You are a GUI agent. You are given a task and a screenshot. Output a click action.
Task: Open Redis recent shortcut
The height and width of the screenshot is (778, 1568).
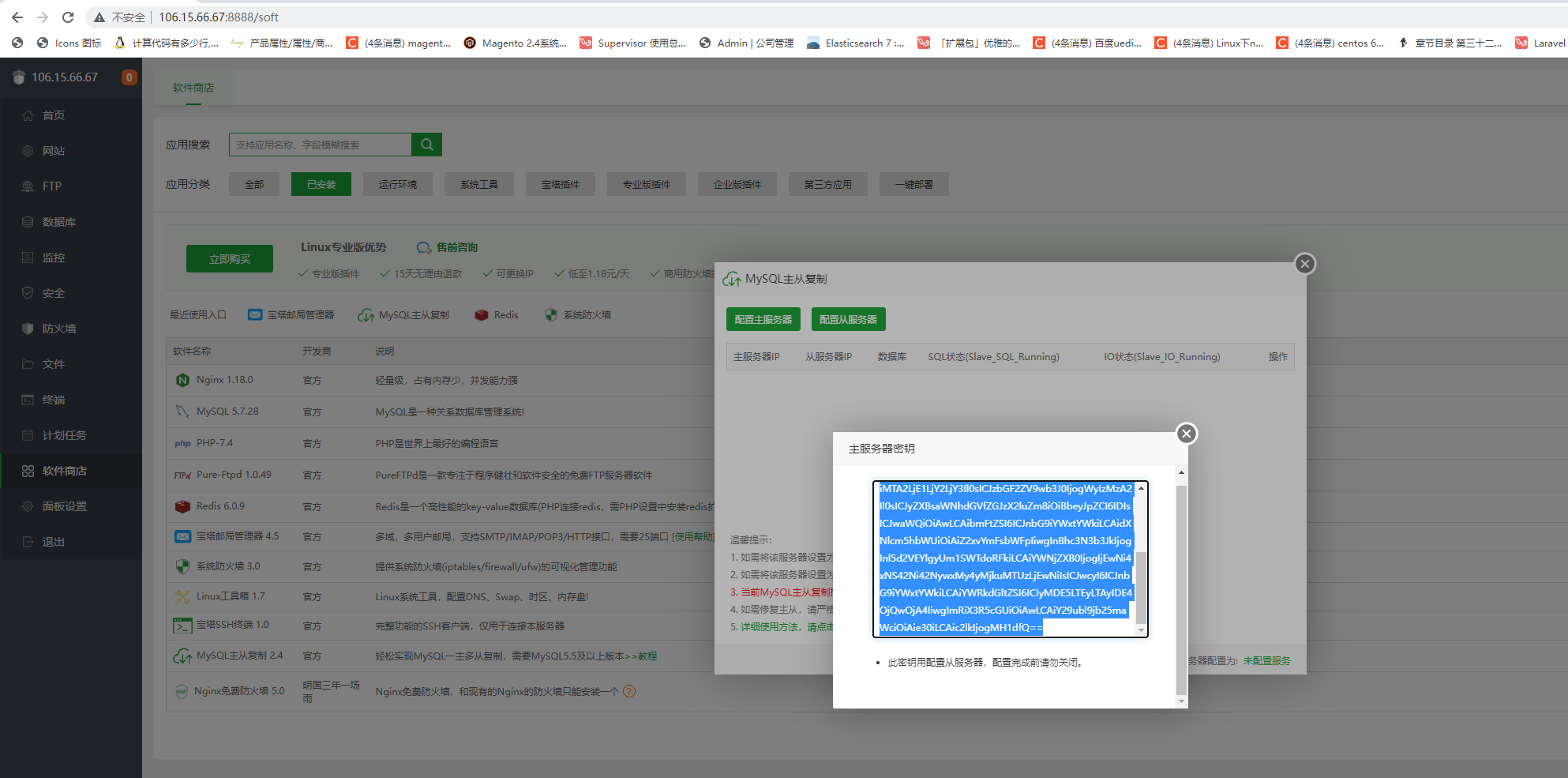click(497, 314)
